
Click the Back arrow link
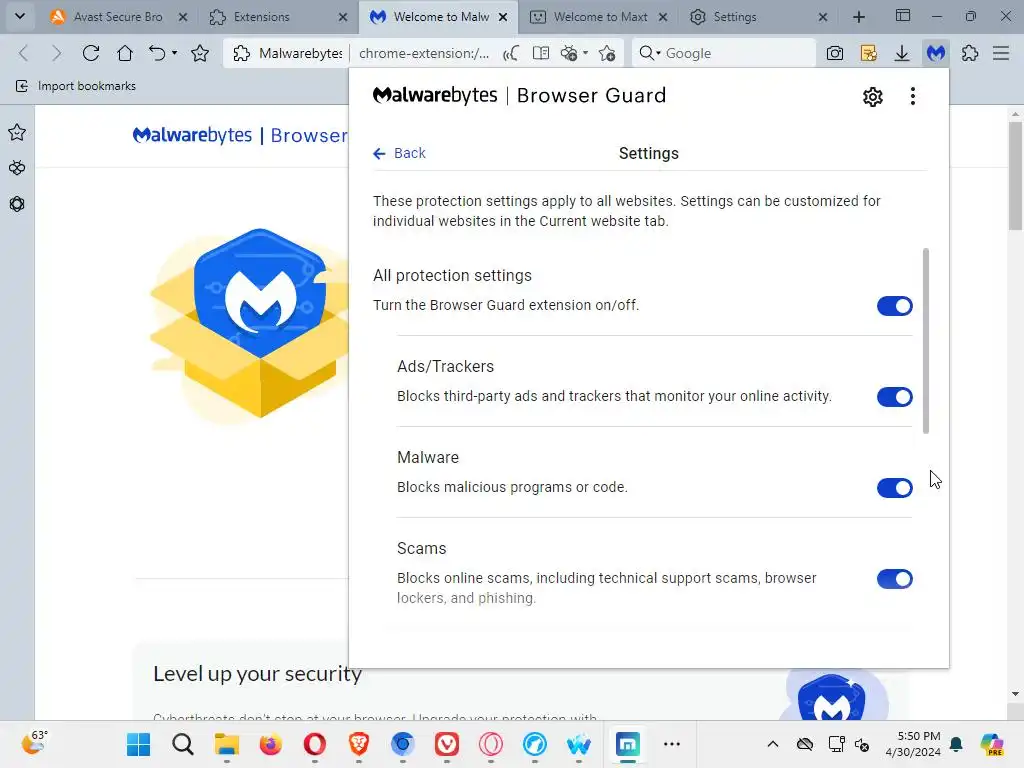coord(399,153)
